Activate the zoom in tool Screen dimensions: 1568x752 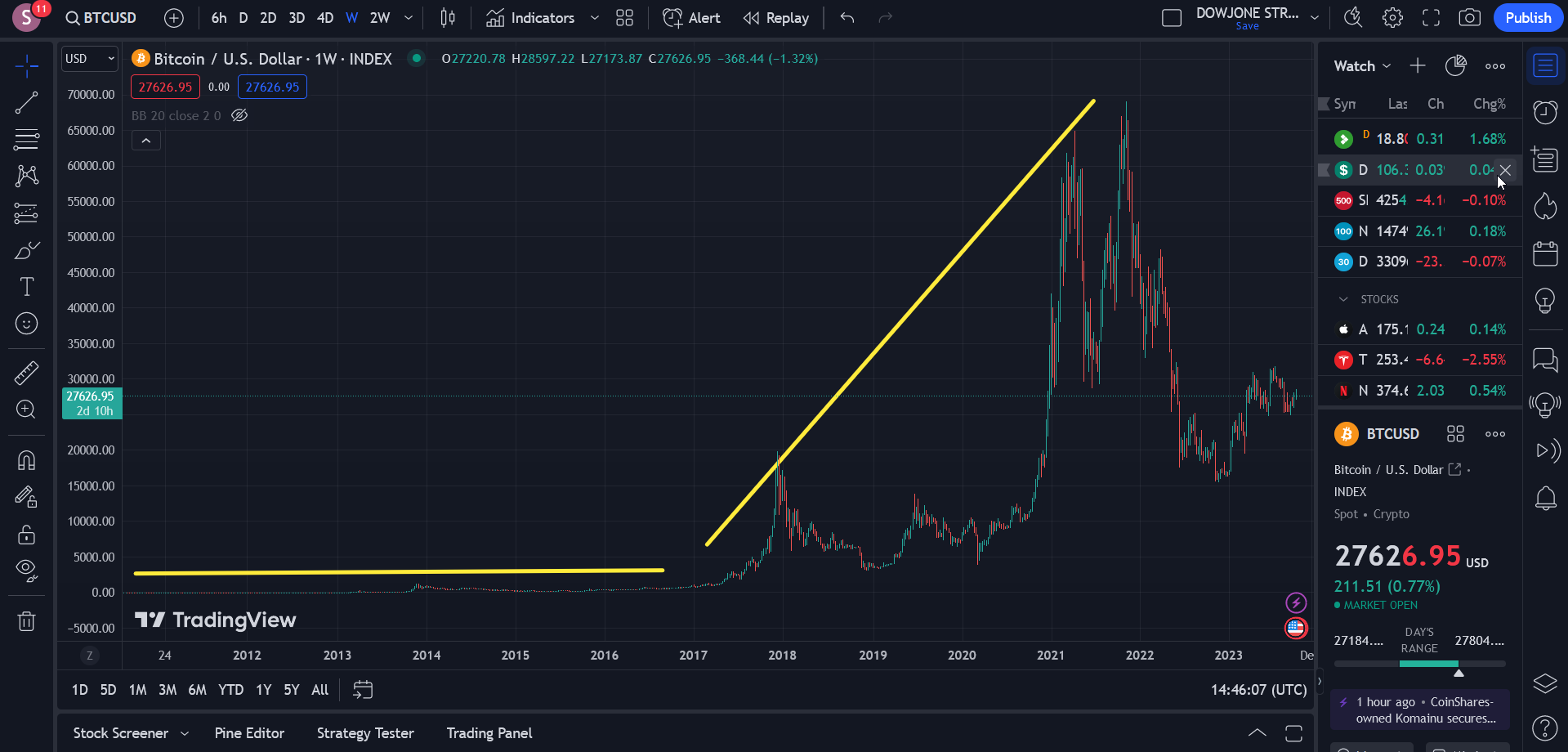26,410
